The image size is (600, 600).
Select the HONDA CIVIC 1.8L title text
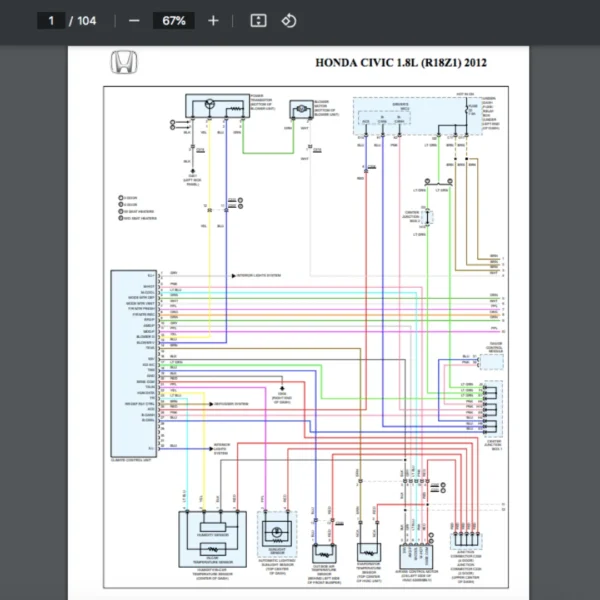tap(401, 62)
